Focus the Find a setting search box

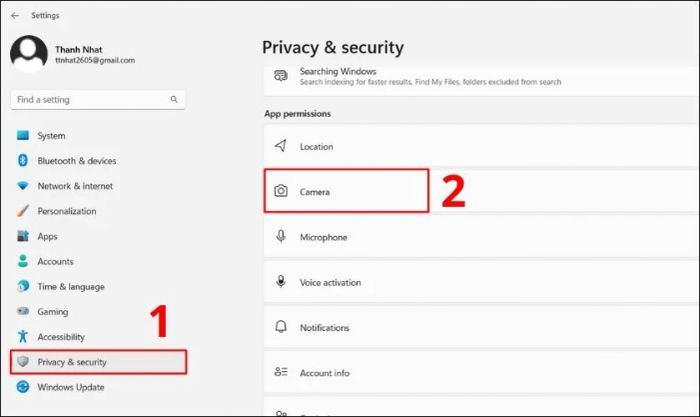tap(90, 100)
